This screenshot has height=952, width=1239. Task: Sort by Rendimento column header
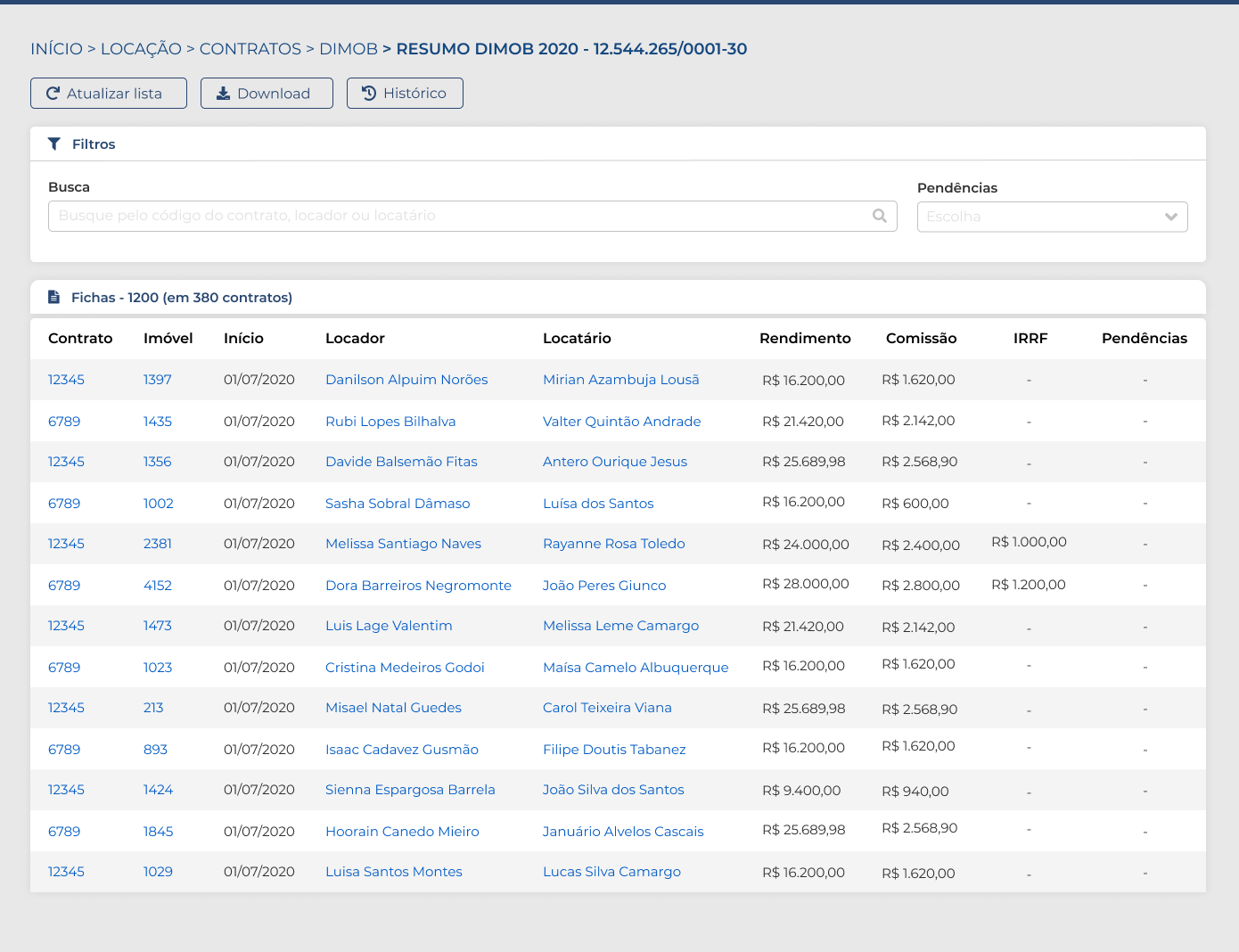[x=805, y=339]
